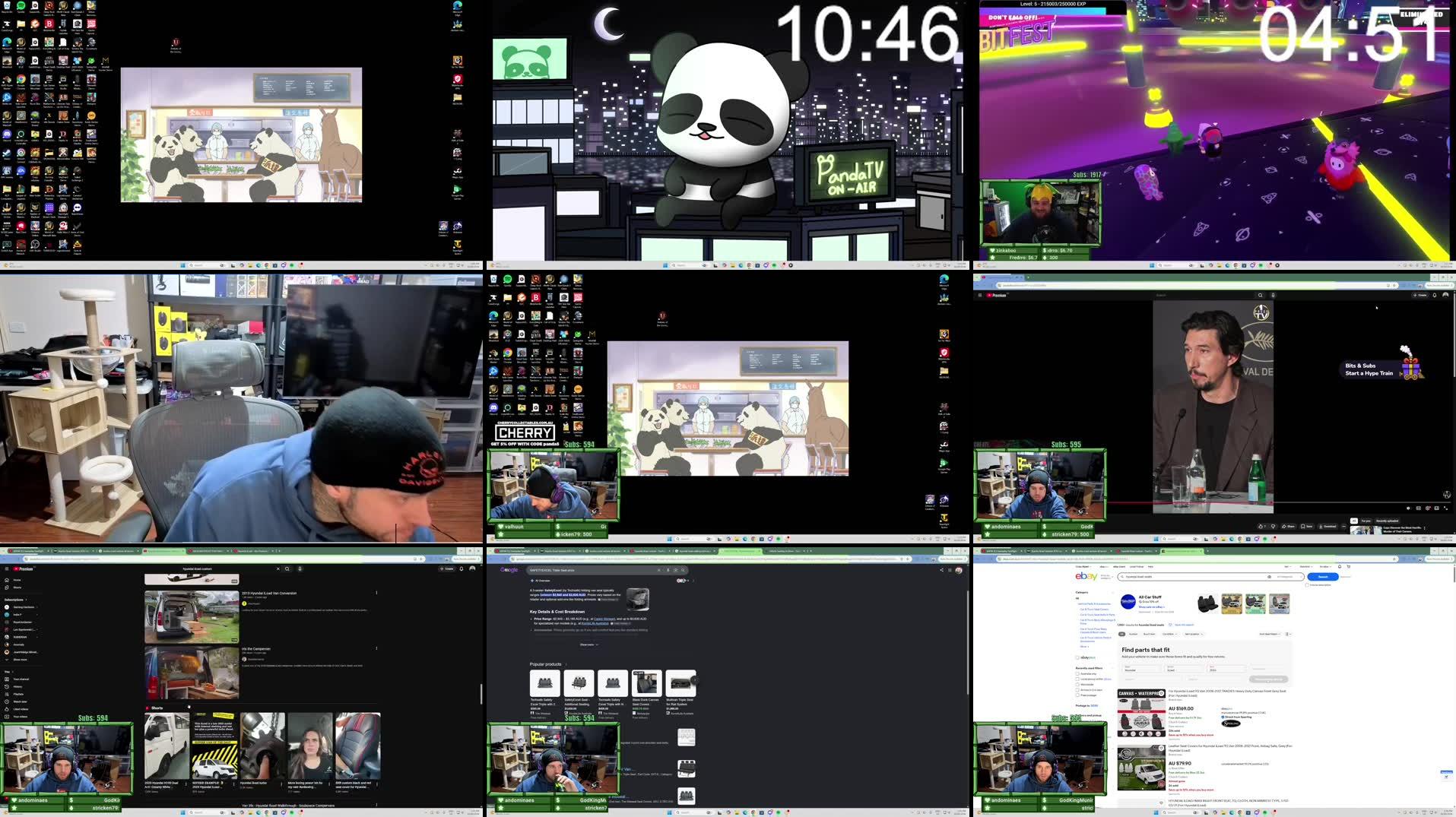The width and height of the screenshot is (1456, 817).
Task: Enable Free postage filter on eBay
Action: click(1077, 695)
